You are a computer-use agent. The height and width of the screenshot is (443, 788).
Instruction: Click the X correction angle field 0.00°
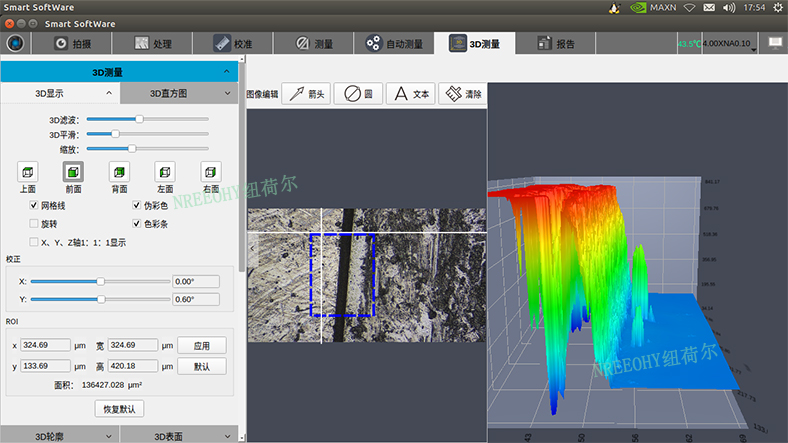[x=196, y=281]
